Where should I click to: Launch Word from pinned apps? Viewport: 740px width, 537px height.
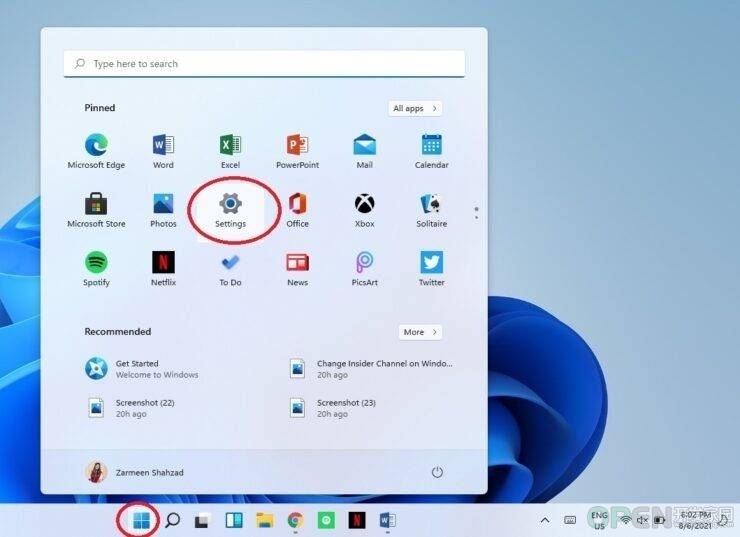tap(163, 151)
